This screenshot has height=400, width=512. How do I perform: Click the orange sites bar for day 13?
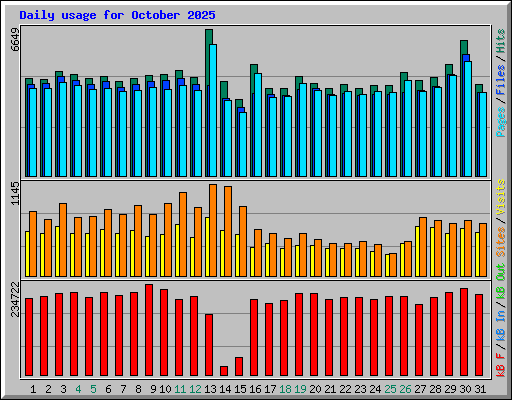[213, 230]
